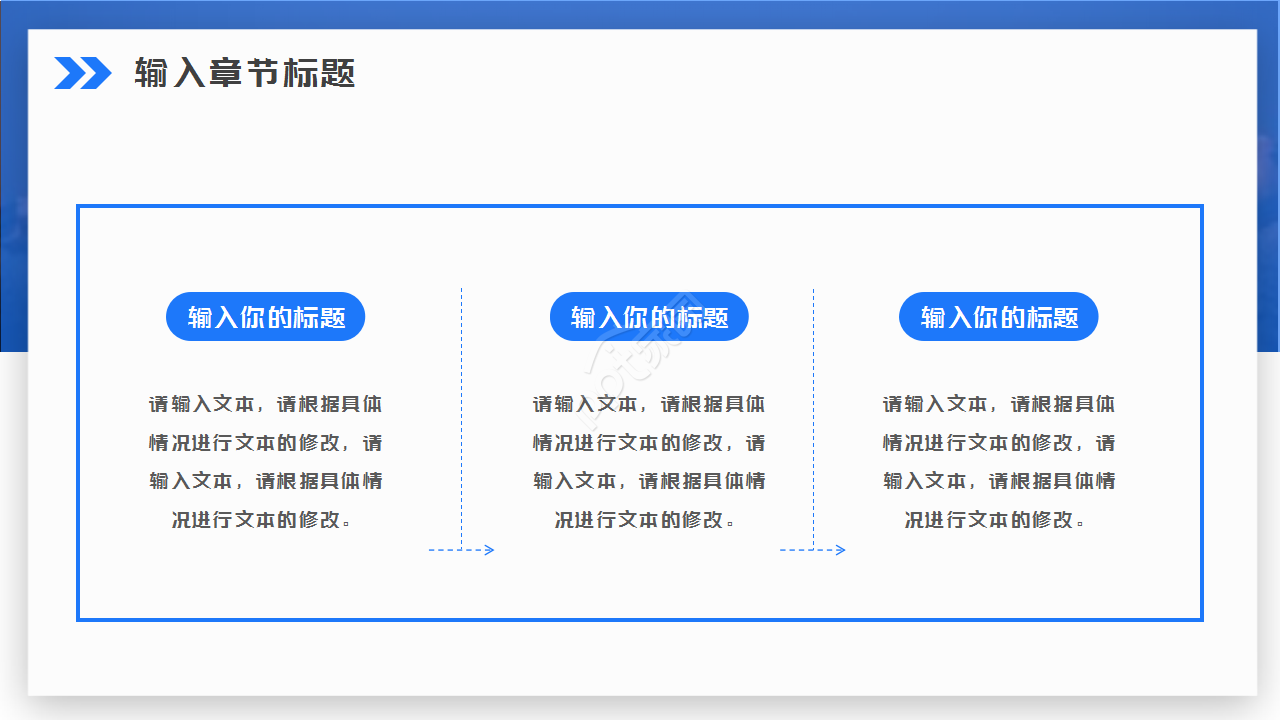Click the dashed arrow between second and third columns
The height and width of the screenshot is (720, 1280).
812,549
